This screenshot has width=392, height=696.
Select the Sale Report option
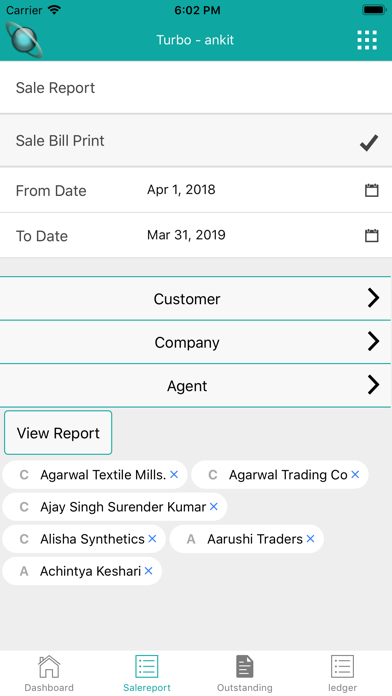196,87
